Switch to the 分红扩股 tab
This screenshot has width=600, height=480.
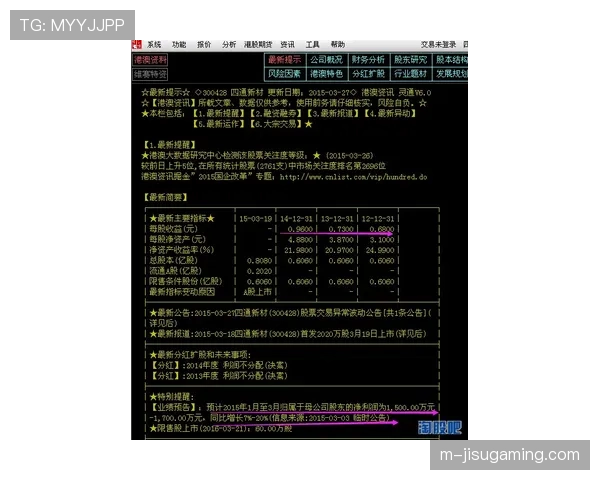click(368, 74)
